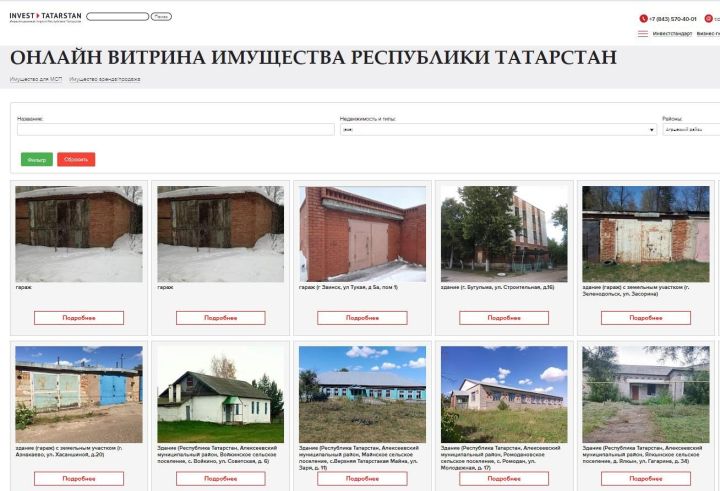The height and width of the screenshot is (491, 720).
Task: Click the Поиск search button
Action: coord(161,17)
